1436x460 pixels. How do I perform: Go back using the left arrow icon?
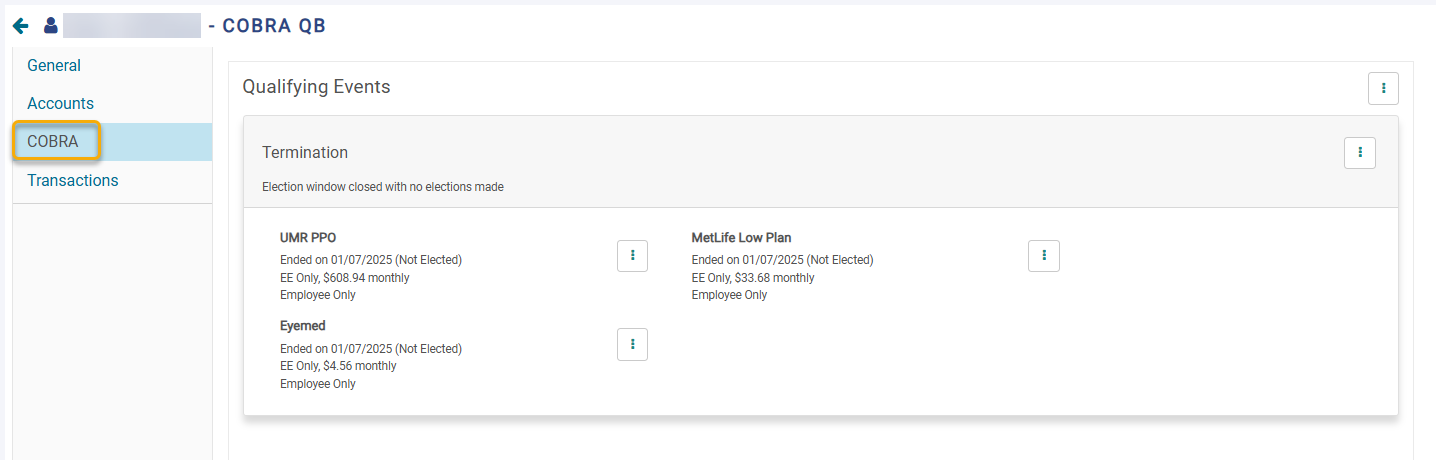click(21, 26)
